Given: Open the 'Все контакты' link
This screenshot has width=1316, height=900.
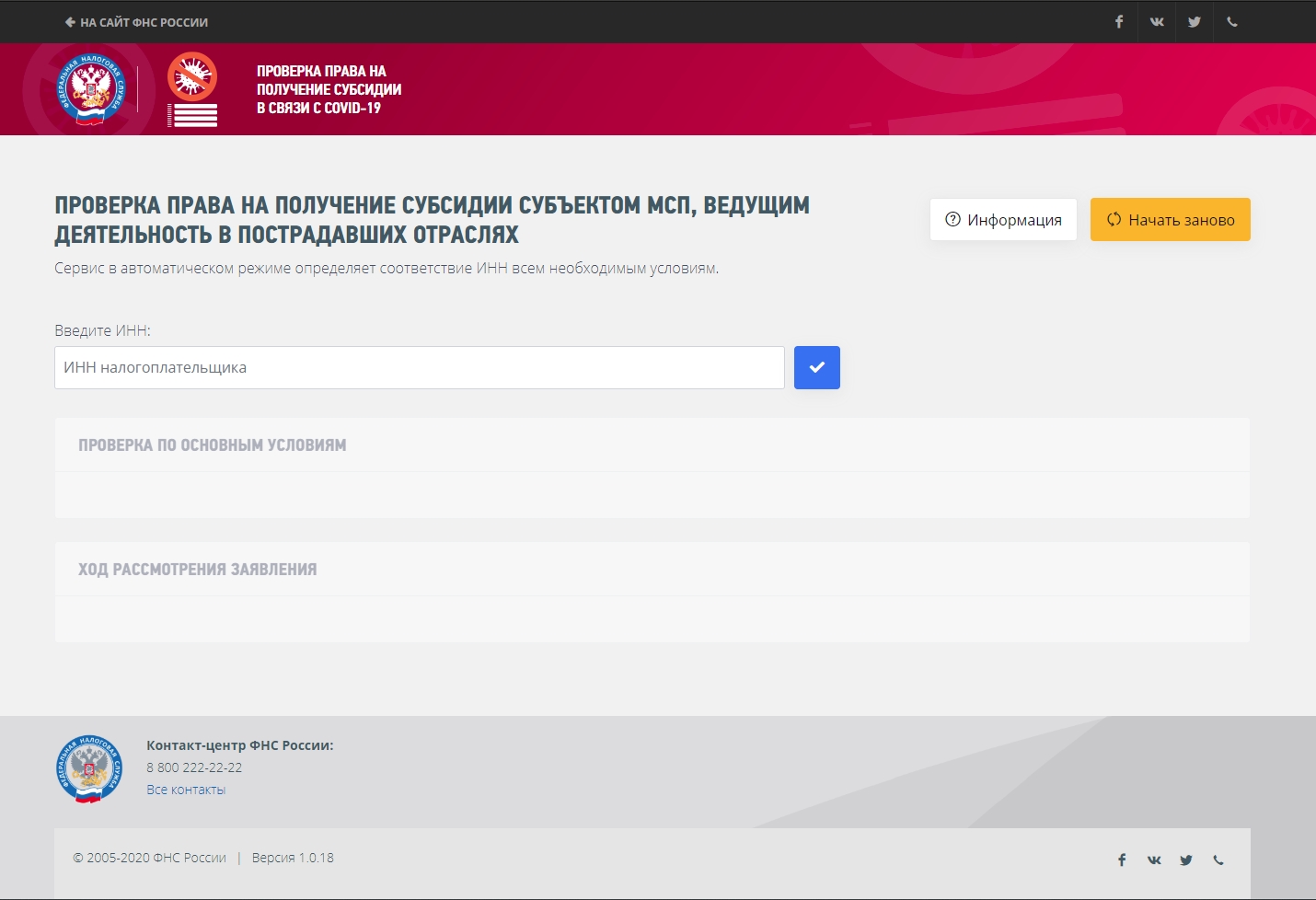Looking at the screenshot, I should (x=186, y=790).
